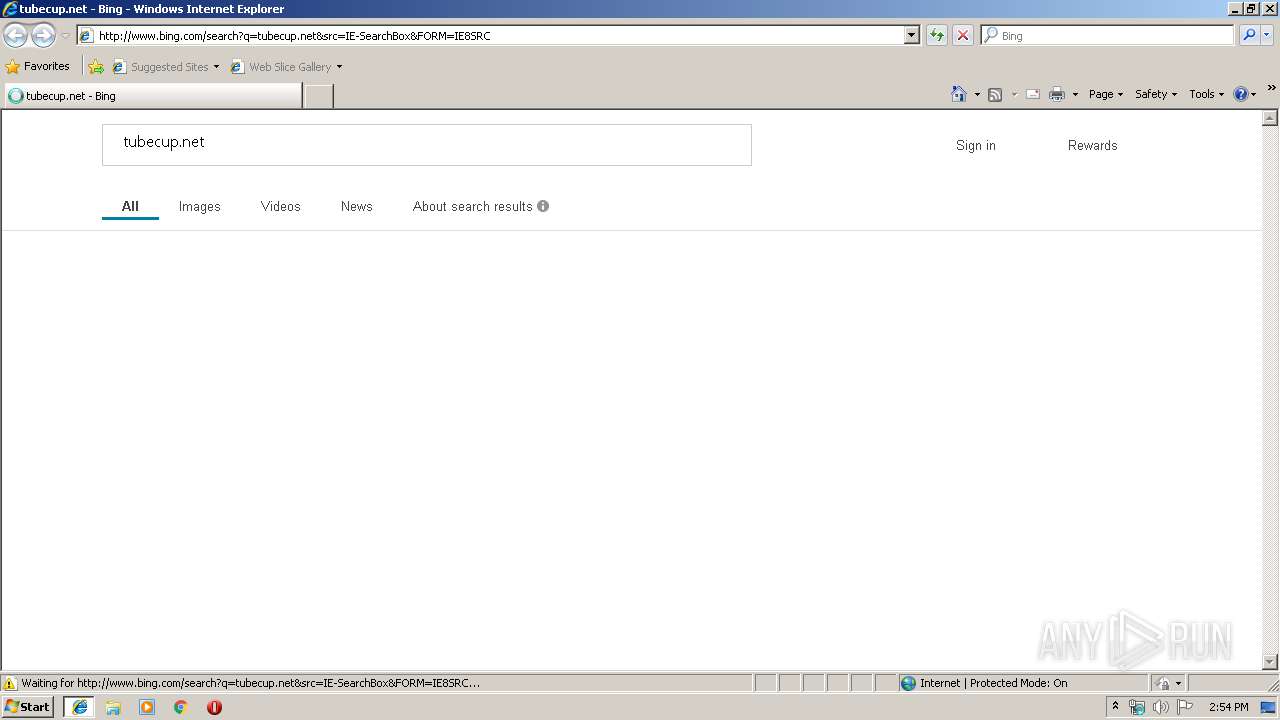Click the Bing page search field with tubecup.net
1280x720 pixels.
coord(427,145)
